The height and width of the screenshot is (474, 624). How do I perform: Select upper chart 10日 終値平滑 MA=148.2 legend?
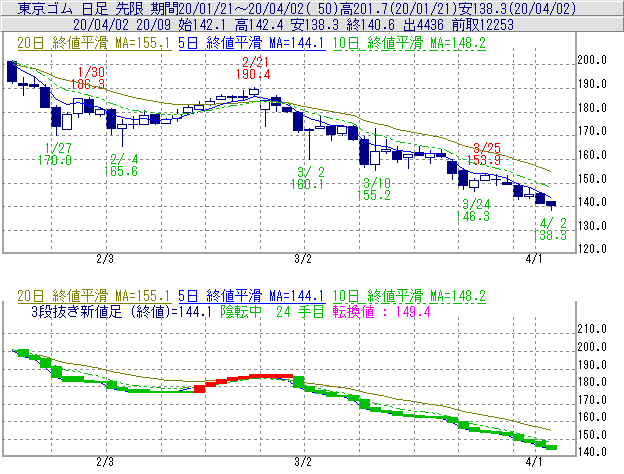coord(409,43)
